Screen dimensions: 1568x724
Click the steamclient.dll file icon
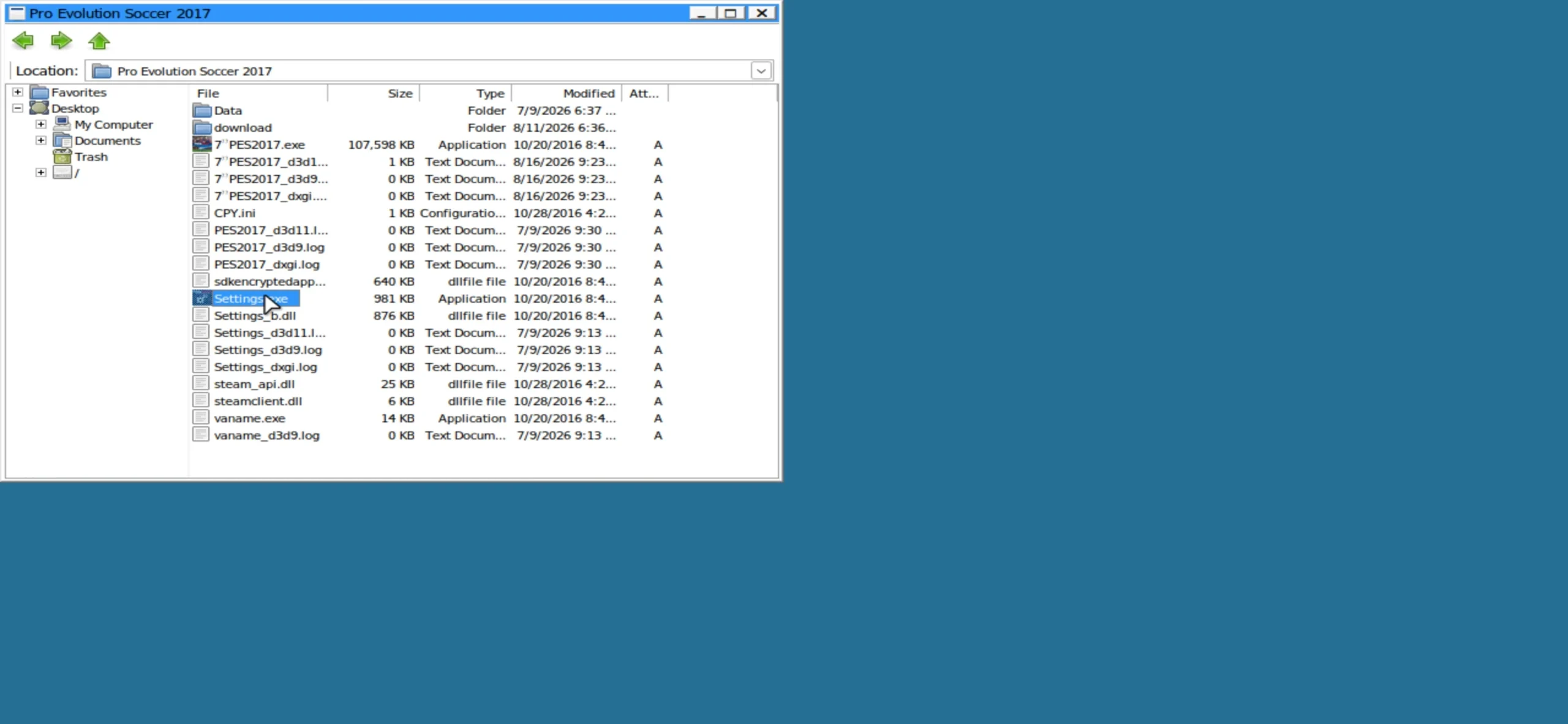[201, 401]
